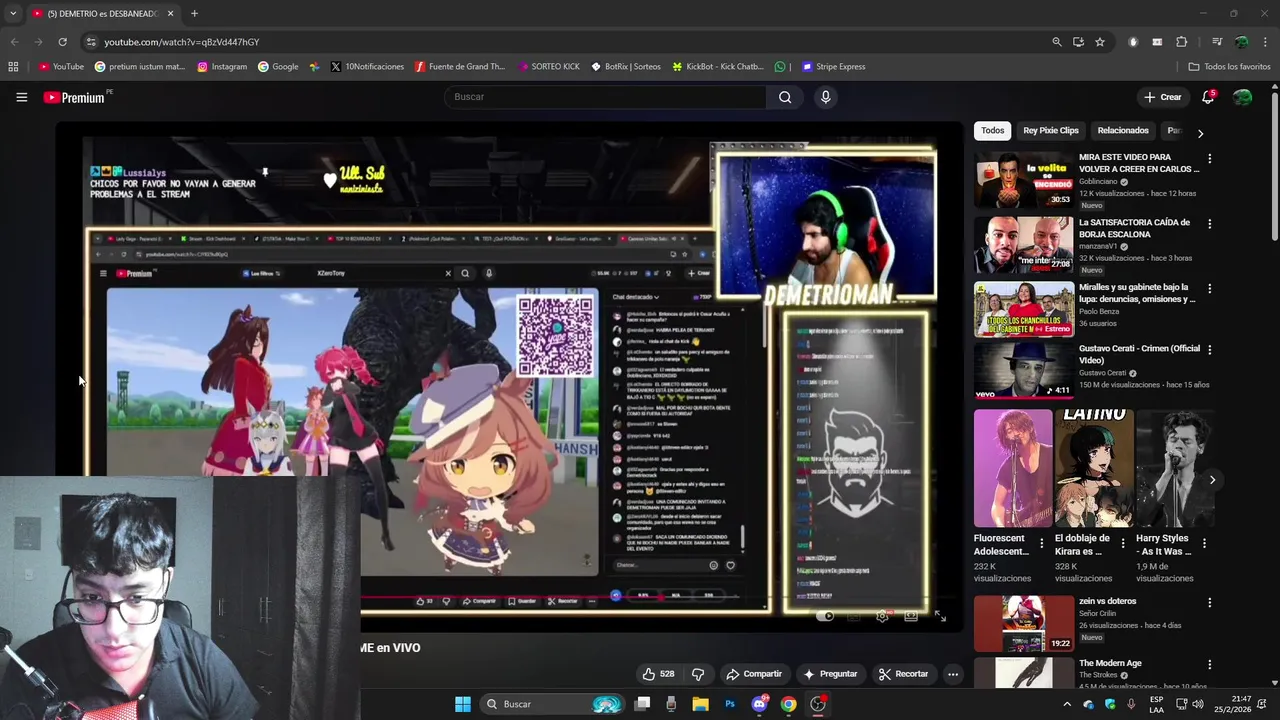The image size is (1280, 720).
Task: Click the YouTube search magnifier button
Action: point(785,97)
